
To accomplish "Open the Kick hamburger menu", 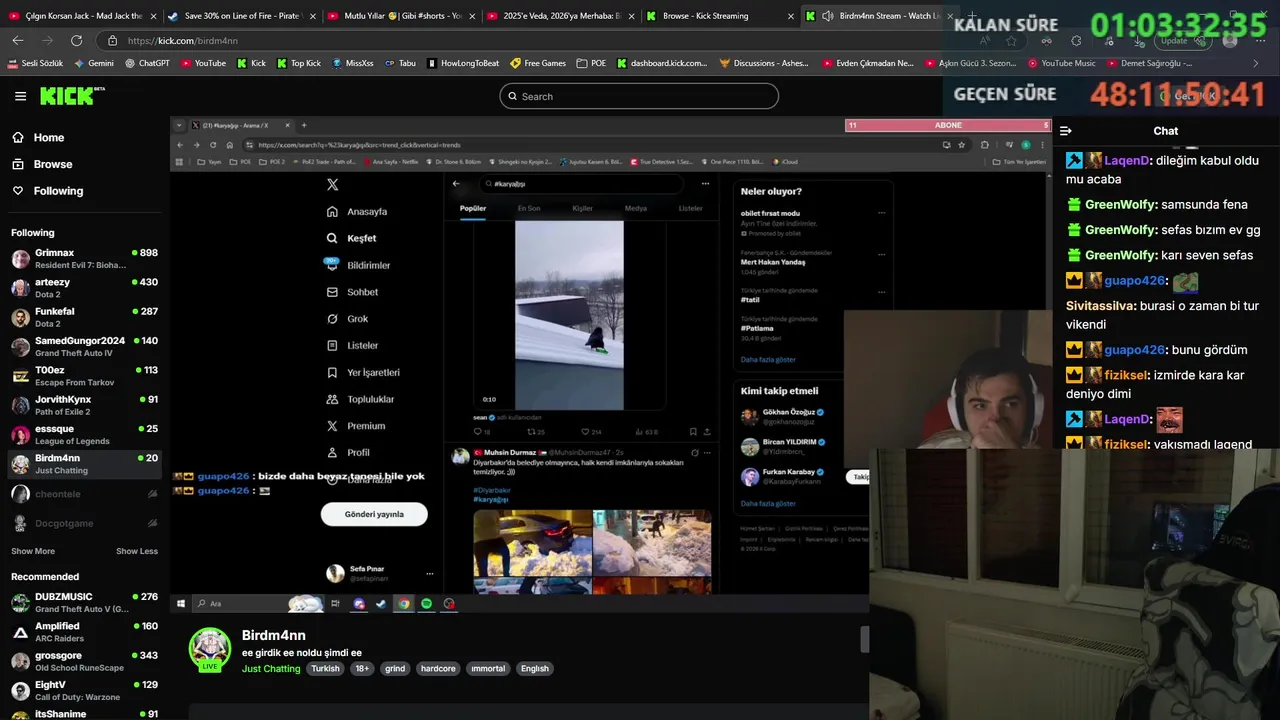I will (20, 96).
